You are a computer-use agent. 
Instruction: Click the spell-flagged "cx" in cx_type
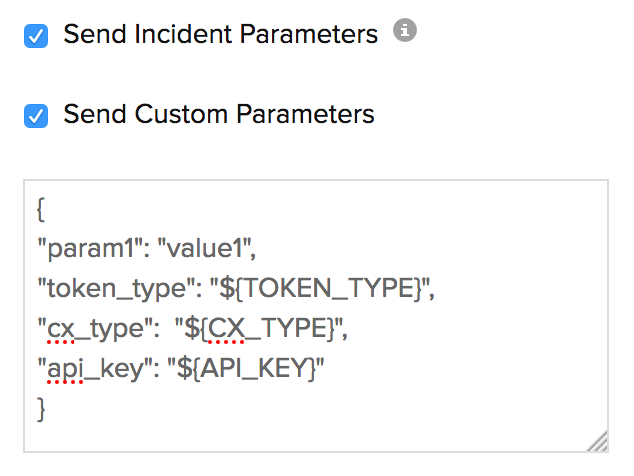[x=61, y=329]
